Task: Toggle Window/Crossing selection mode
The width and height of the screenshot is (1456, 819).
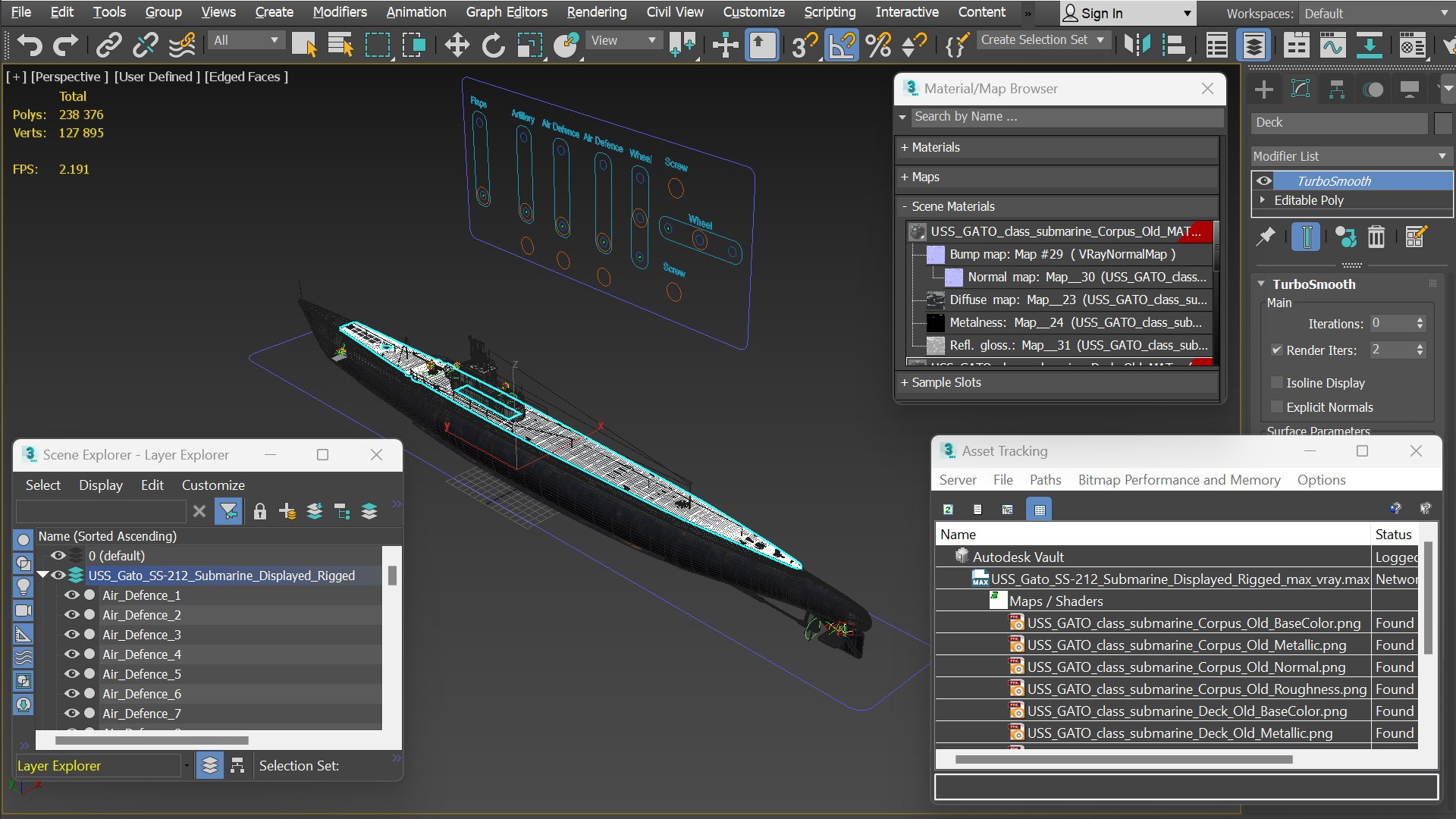Action: click(x=414, y=45)
